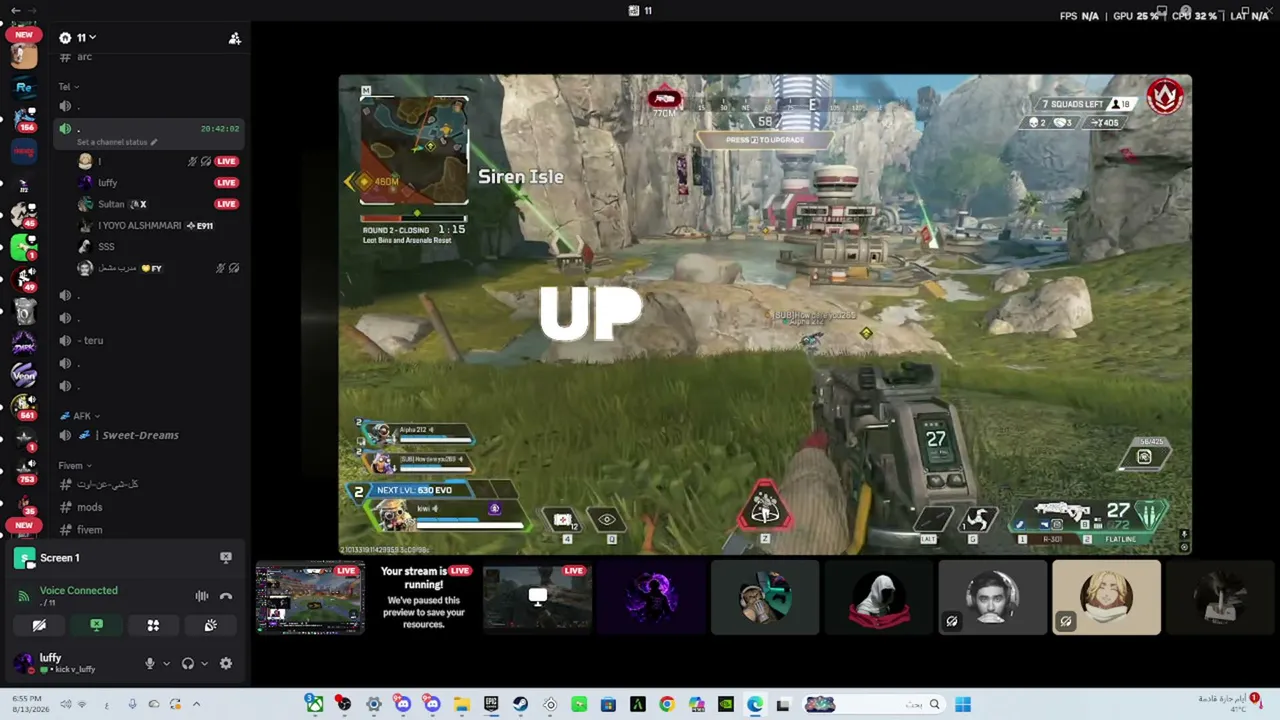Select the blonde anime avatar participant tile

tap(1107, 598)
